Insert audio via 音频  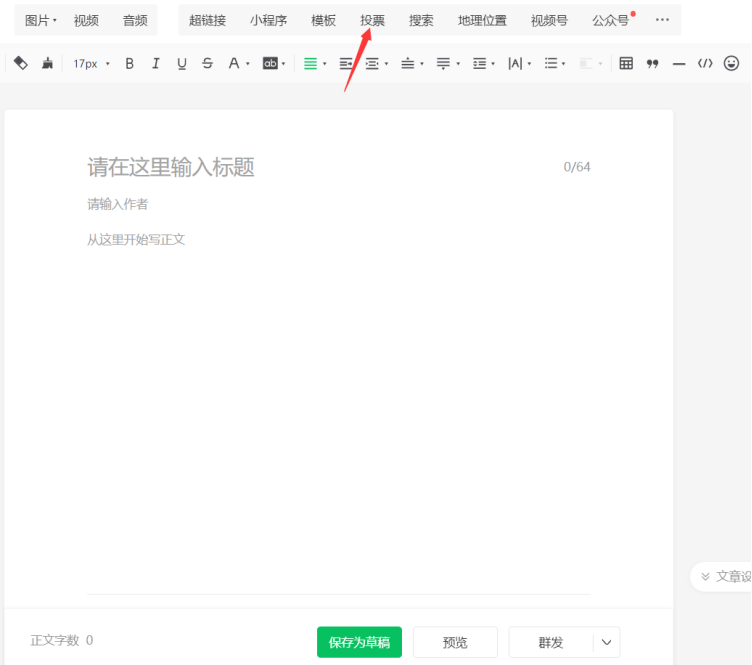[135, 20]
